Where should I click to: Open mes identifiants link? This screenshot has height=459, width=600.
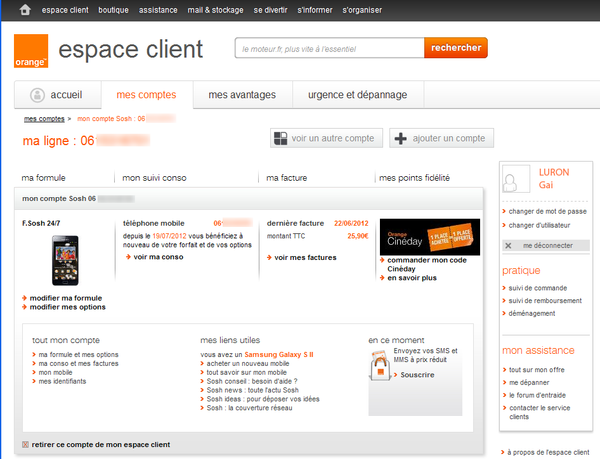[x=62, y=381]
